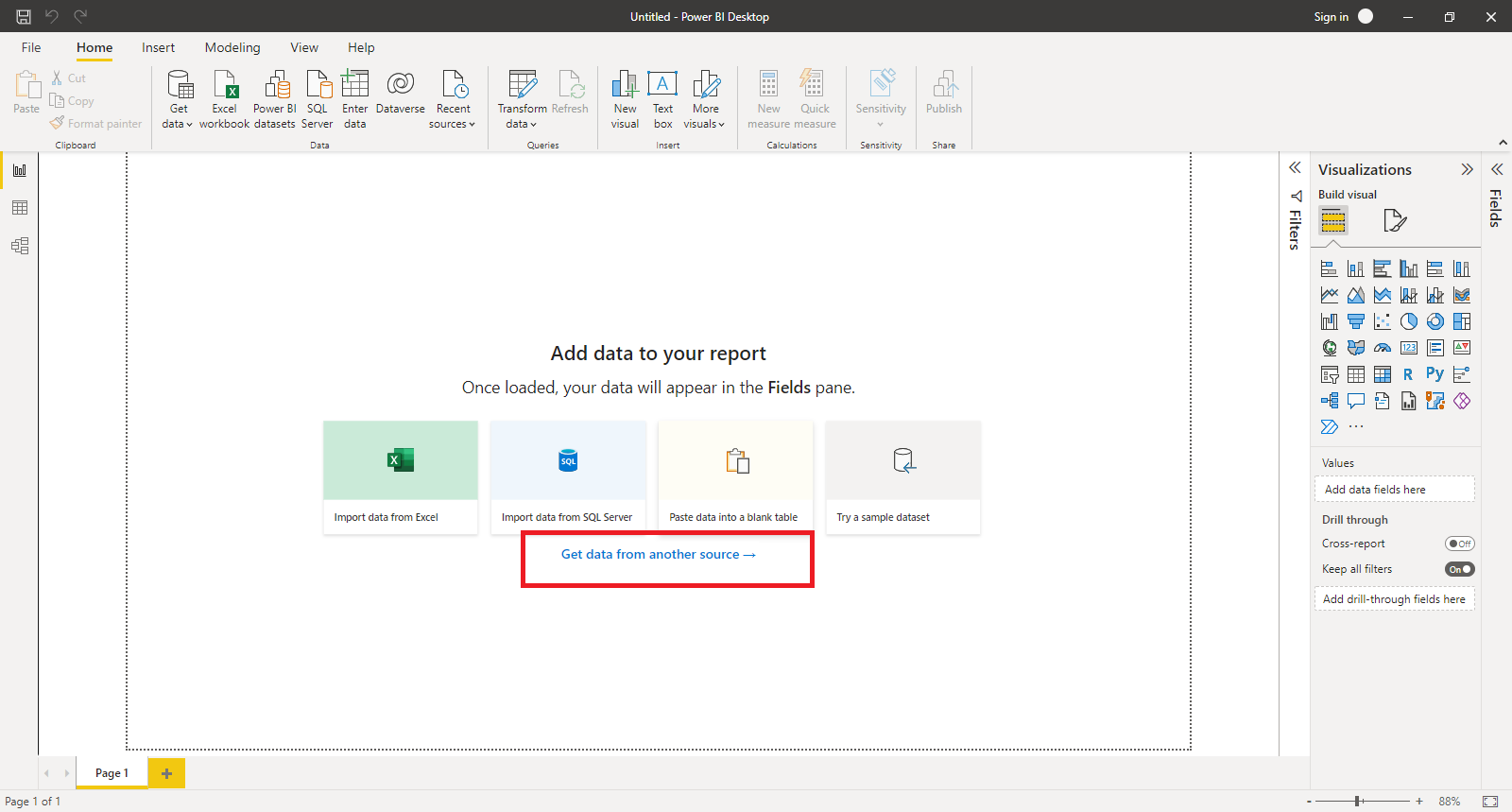Select the Funnel visual

click(1355, 321)
